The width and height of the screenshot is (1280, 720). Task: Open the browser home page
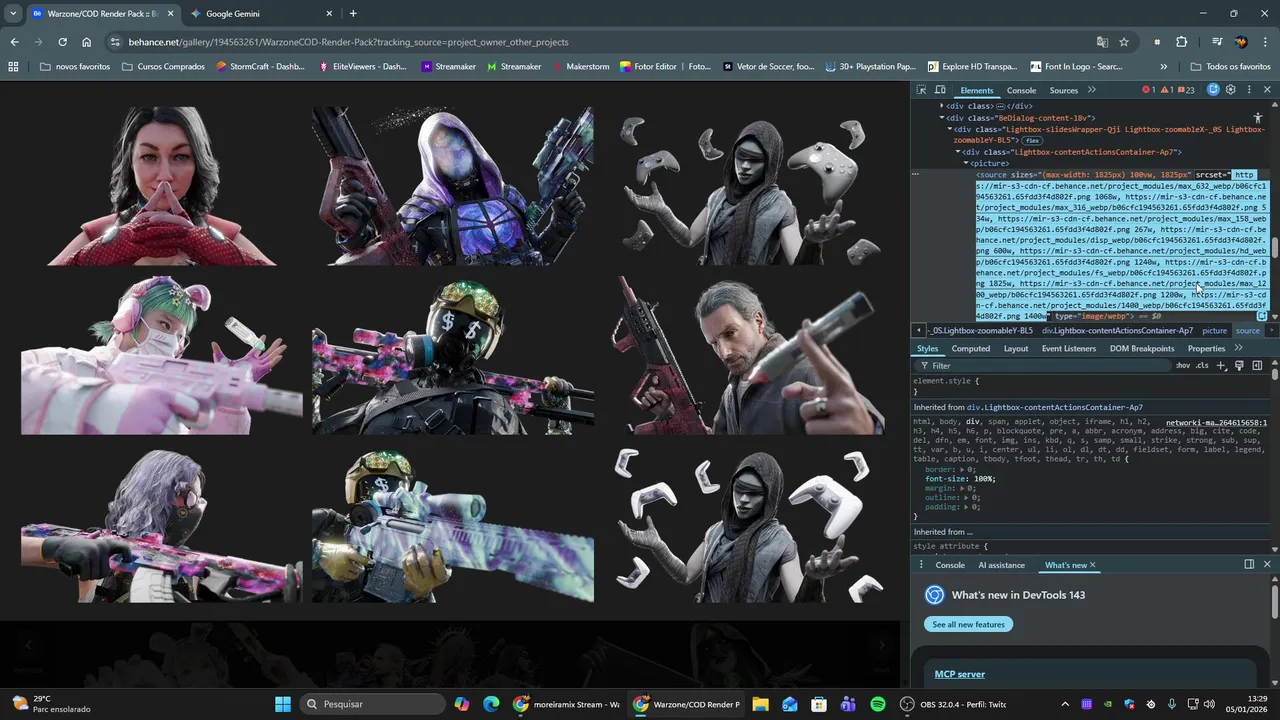pos(87,42)
